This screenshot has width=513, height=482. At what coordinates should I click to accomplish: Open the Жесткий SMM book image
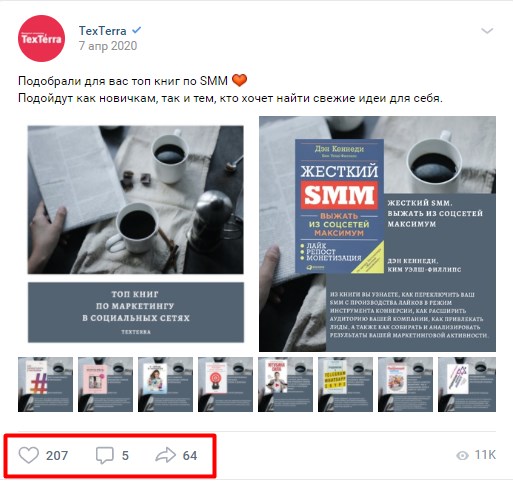377,234
